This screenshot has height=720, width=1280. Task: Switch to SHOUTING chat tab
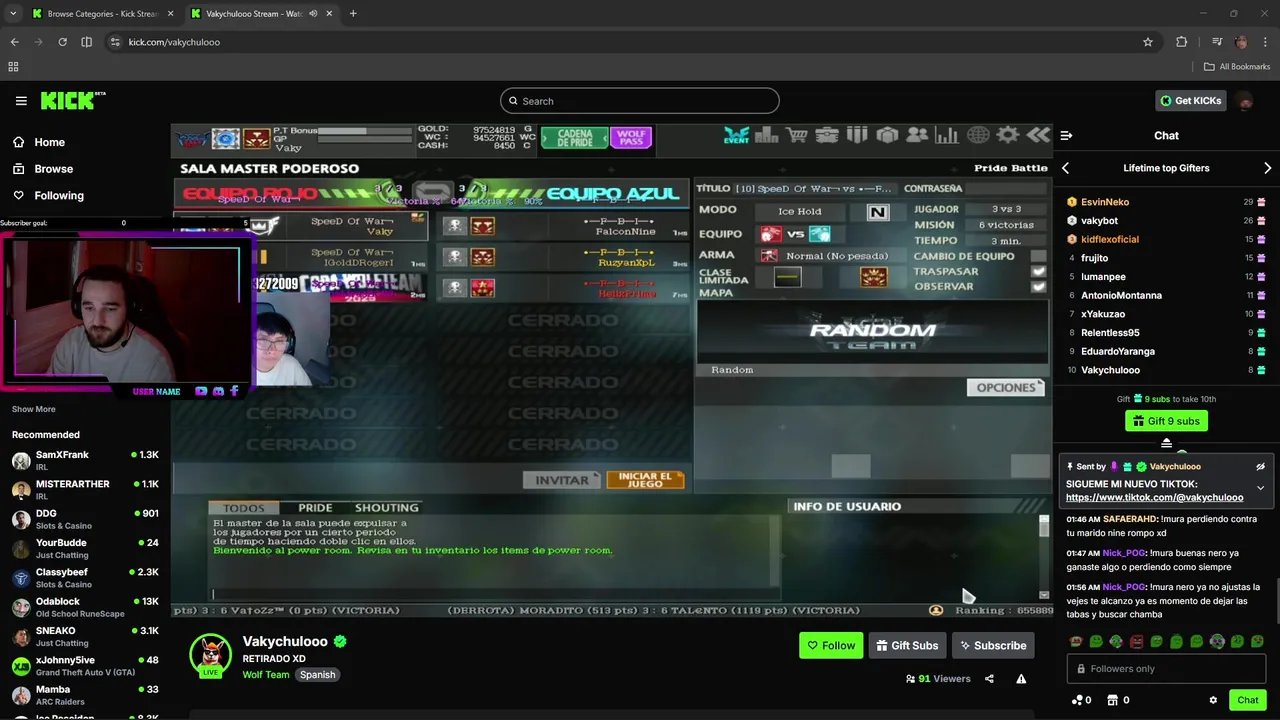pos(386,508)
